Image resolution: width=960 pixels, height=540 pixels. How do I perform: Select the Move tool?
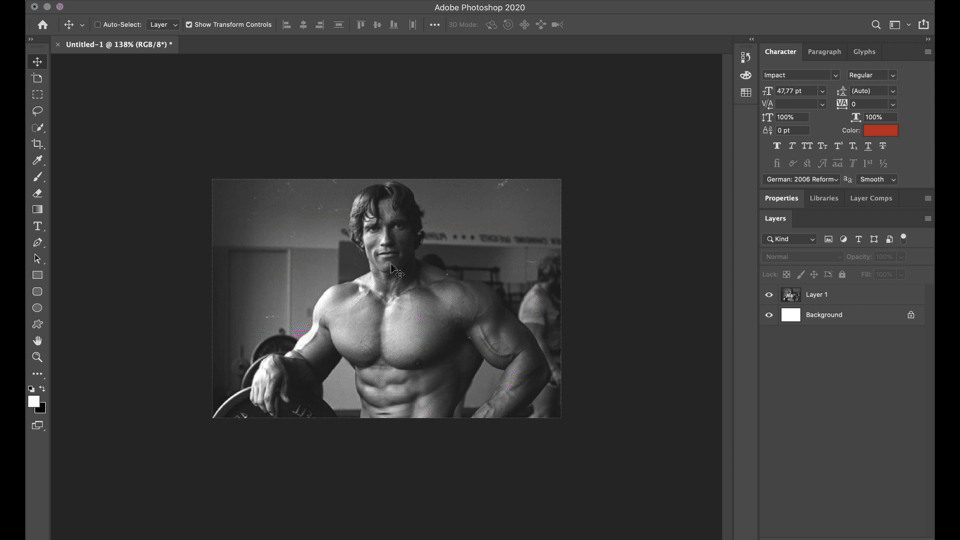(x=37, y=62)
